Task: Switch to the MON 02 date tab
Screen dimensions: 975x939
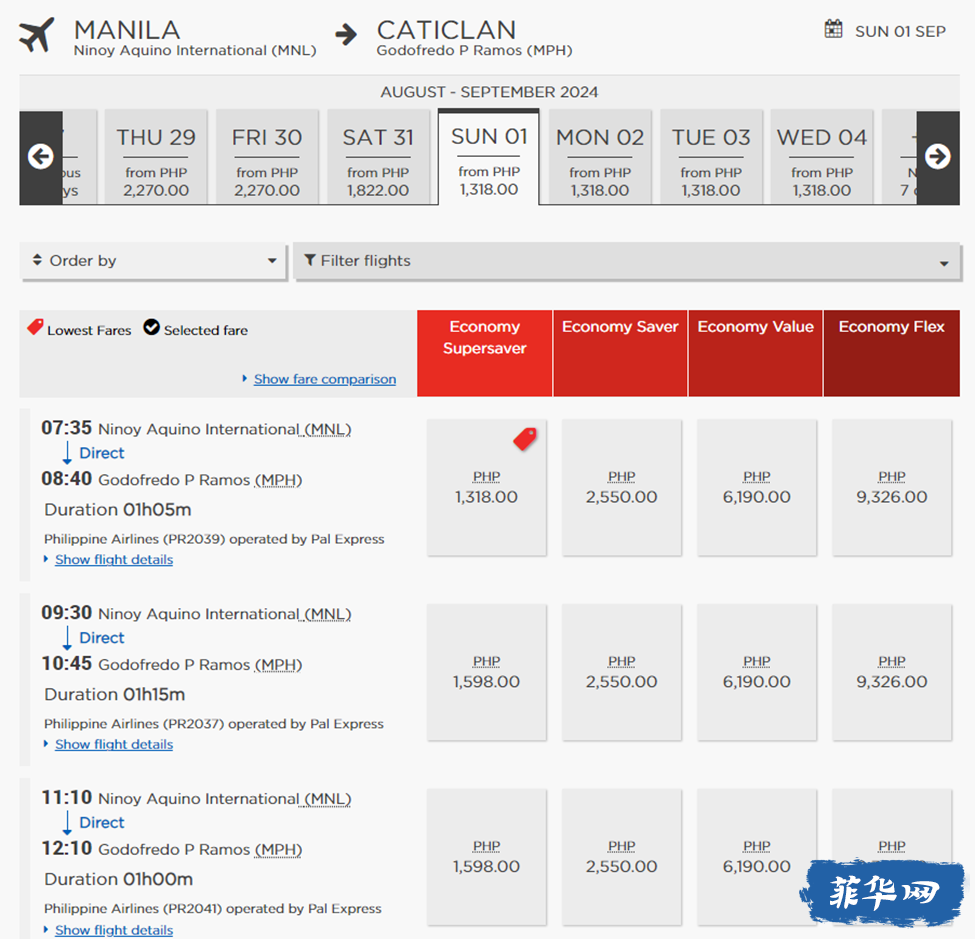Action: click(x=600, y=158)
